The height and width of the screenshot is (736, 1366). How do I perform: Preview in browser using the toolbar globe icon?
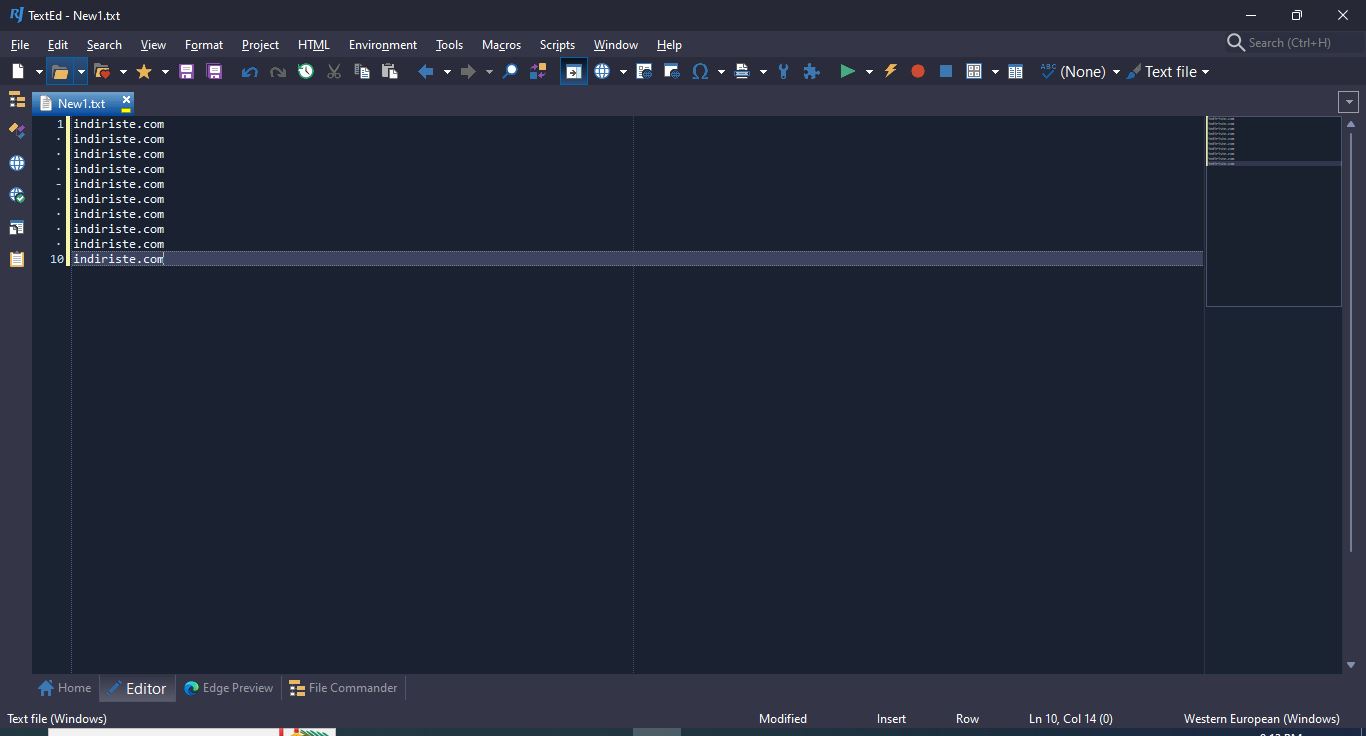(x=602, y=71)
